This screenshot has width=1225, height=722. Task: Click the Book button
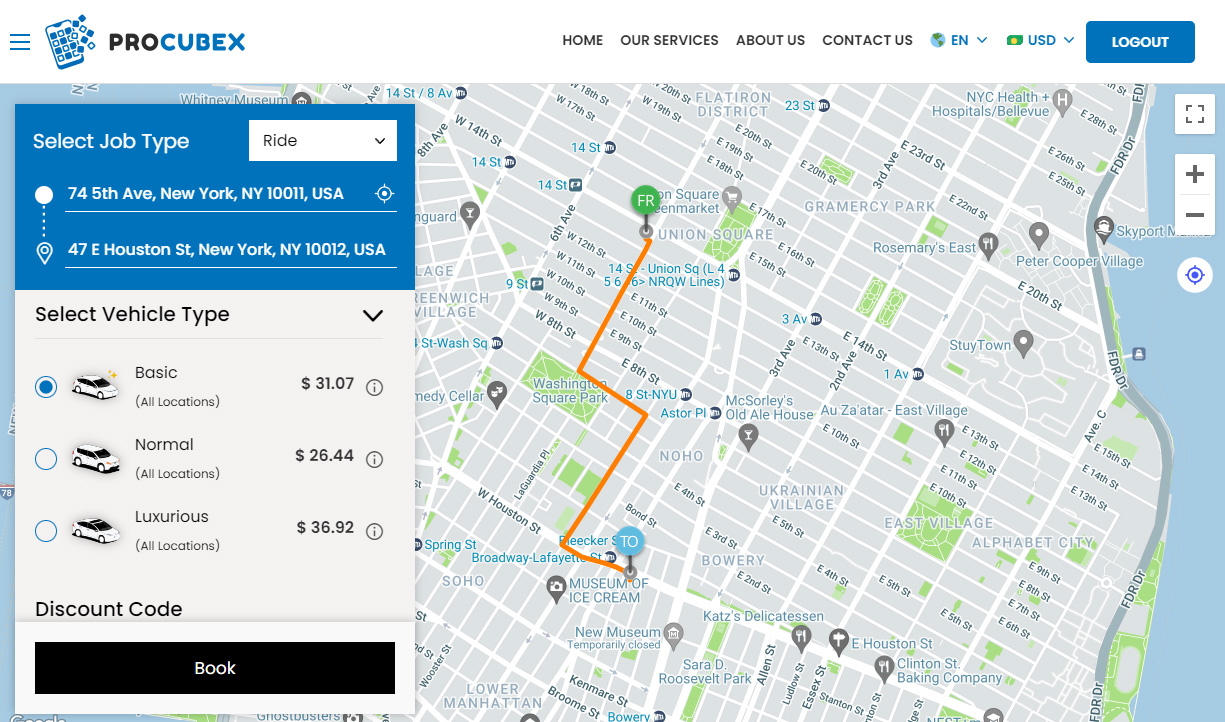[215, 668]
